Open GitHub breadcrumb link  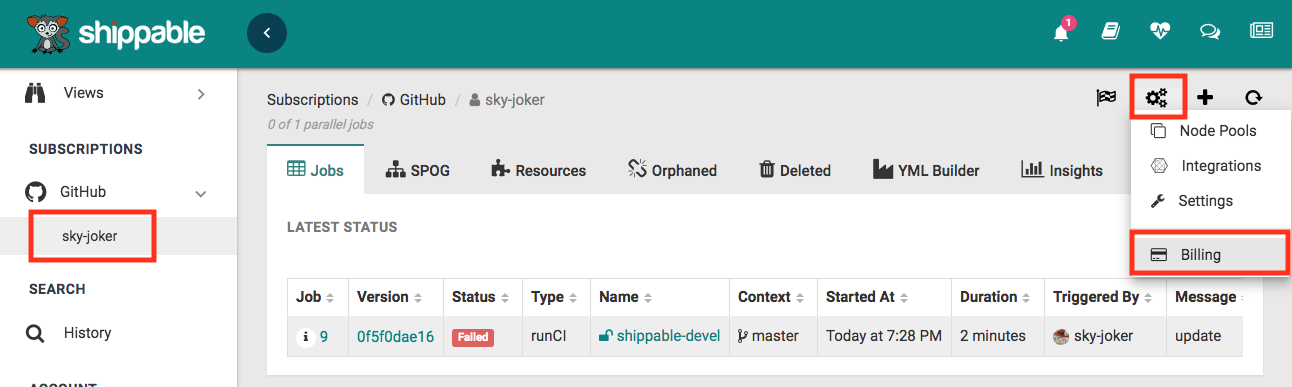pos(414,100)
